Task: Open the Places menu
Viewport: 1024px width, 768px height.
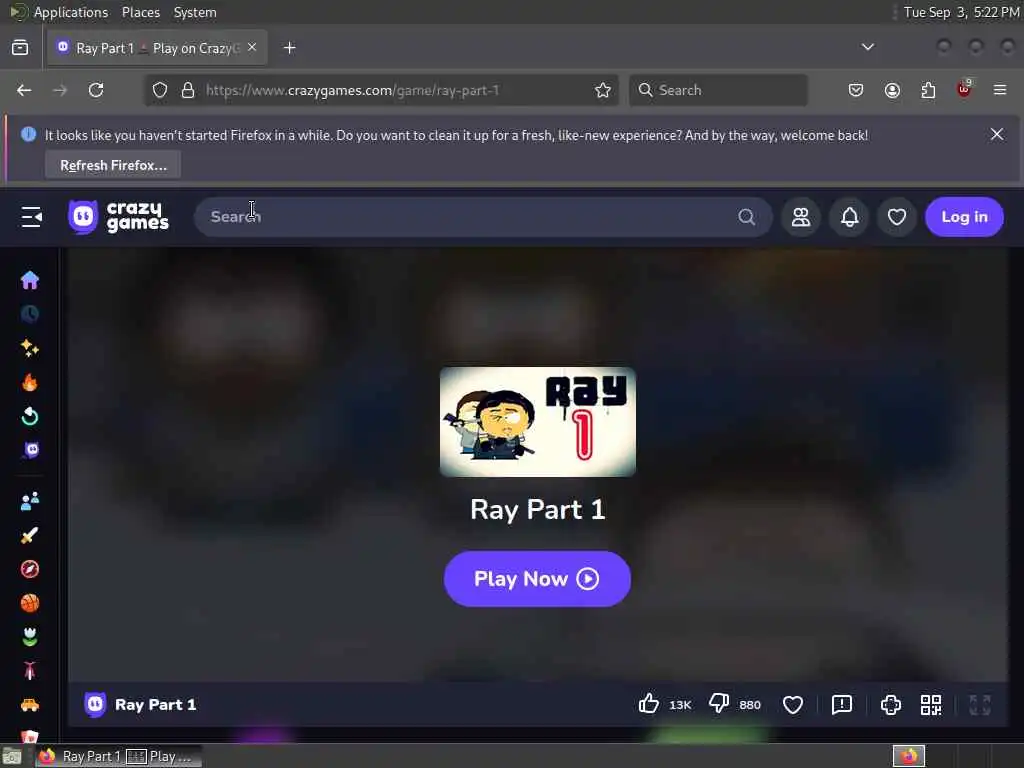Action: pyautogui.click(x=140, y=12)
